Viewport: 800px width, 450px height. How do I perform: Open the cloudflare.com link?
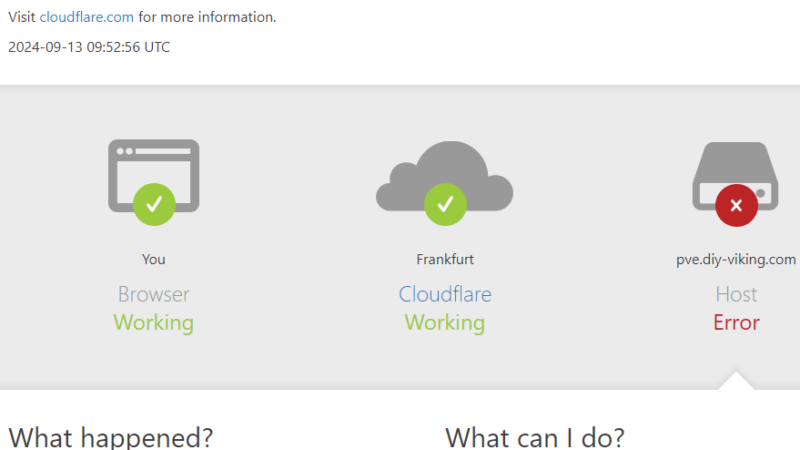86,17
